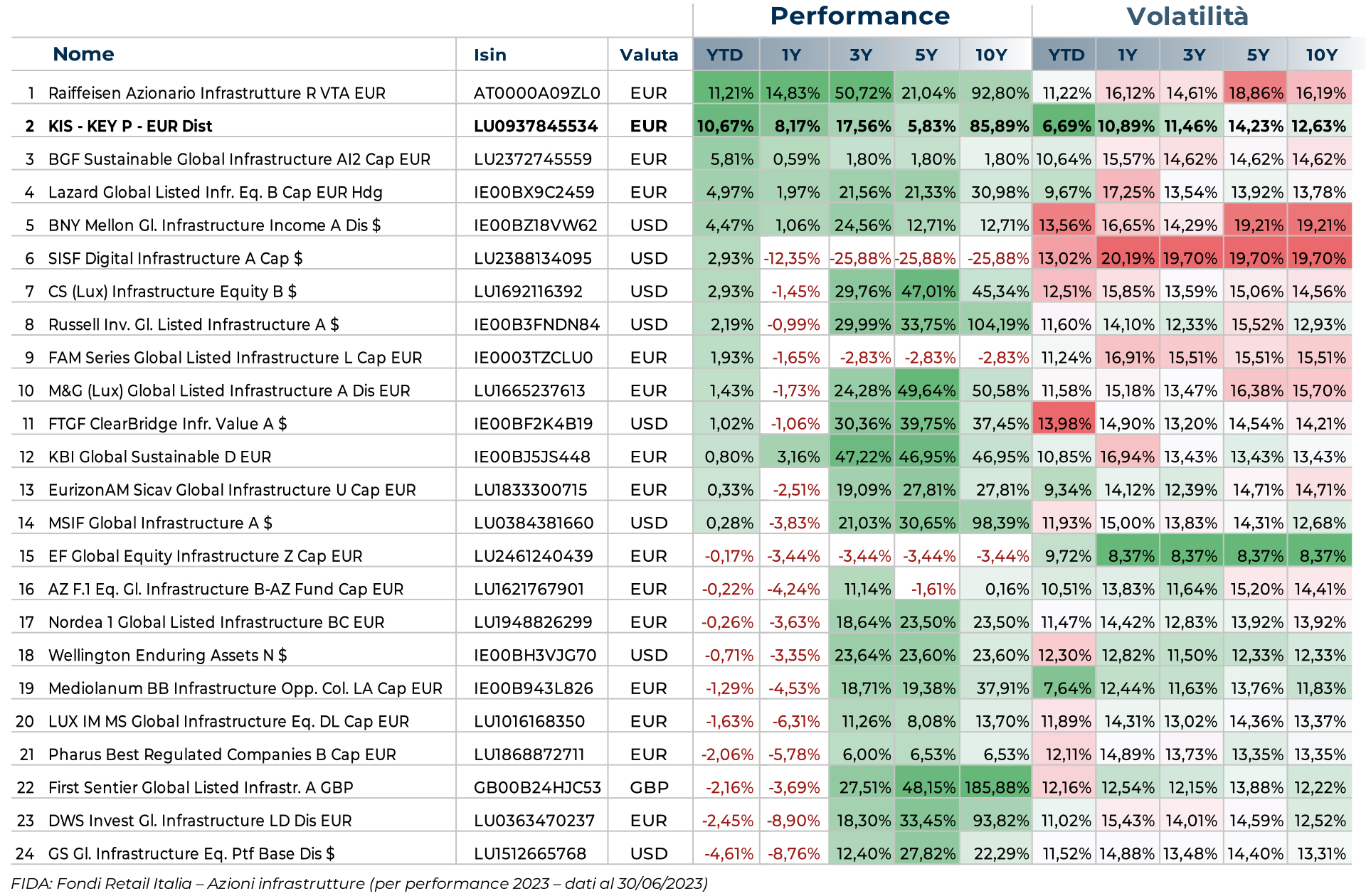
Task: Select AZ F.1 Eq. Gl. Infrastructure B-AZ Fund Cap EUR
Action: pyautogui.click(x=226, y=589)
